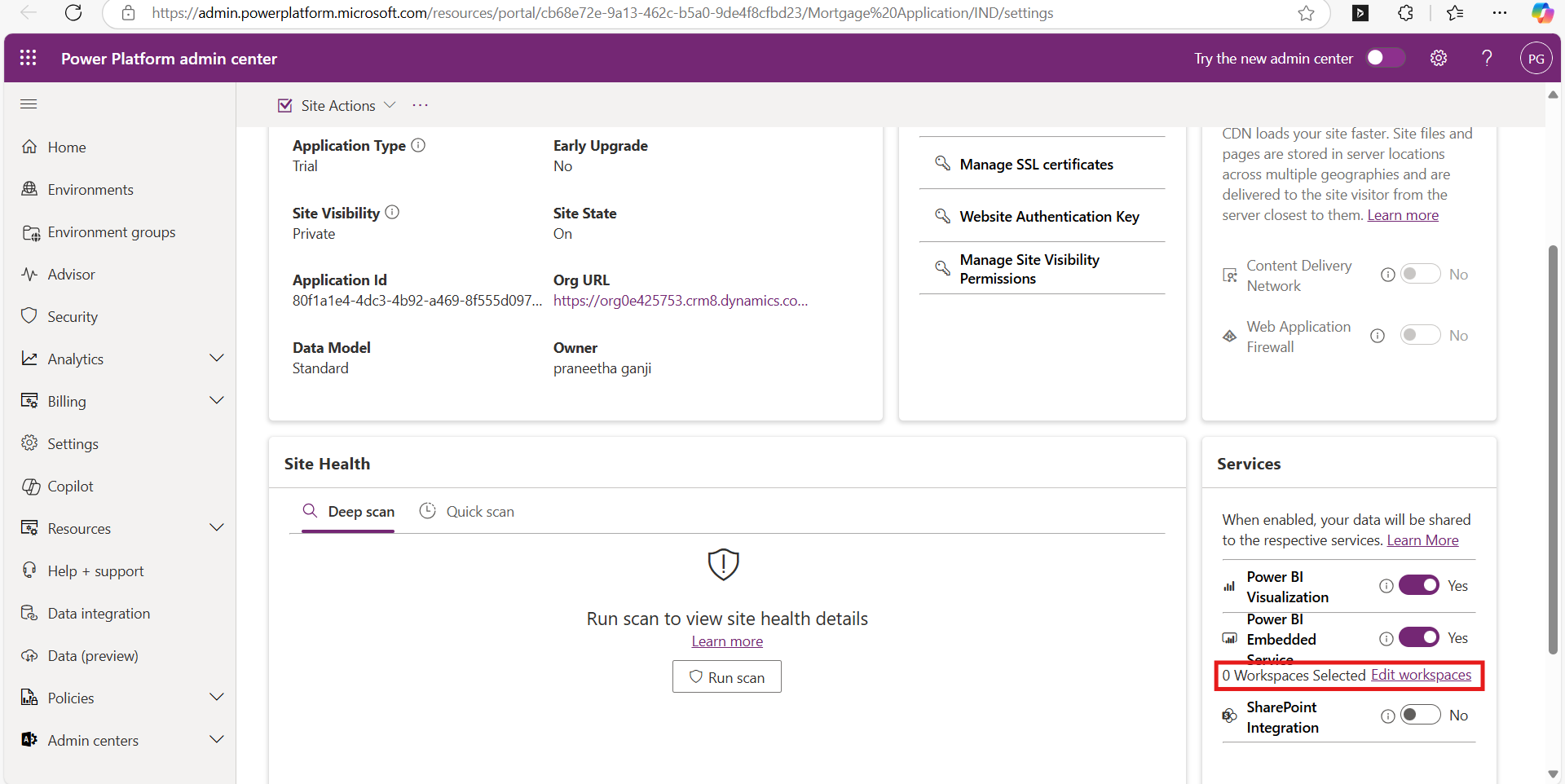Switch on Try the new admin center

pyautogui.click(x=1385, y=58)
